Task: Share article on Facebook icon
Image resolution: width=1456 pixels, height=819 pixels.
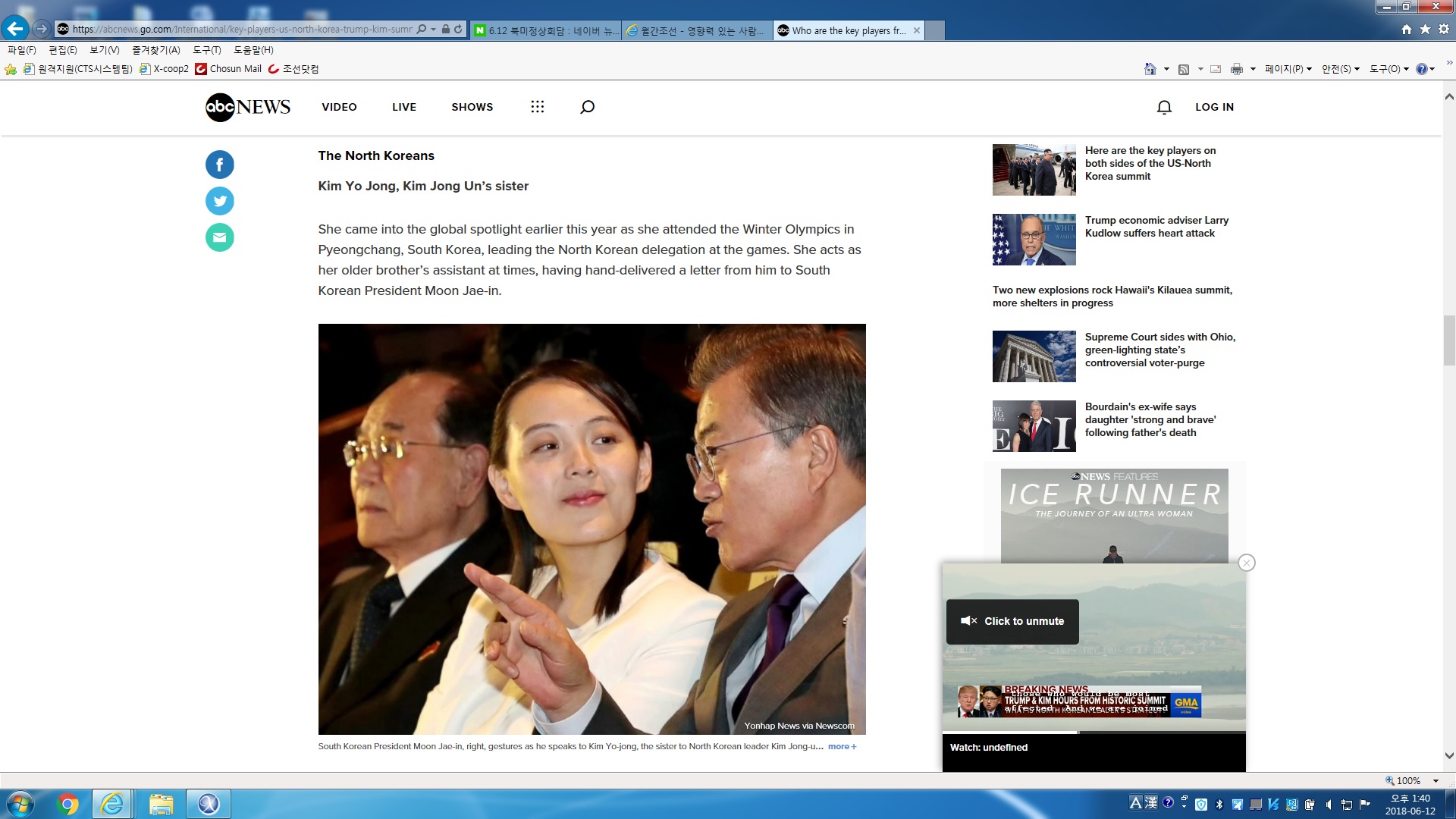Action: tap(219, 165)
